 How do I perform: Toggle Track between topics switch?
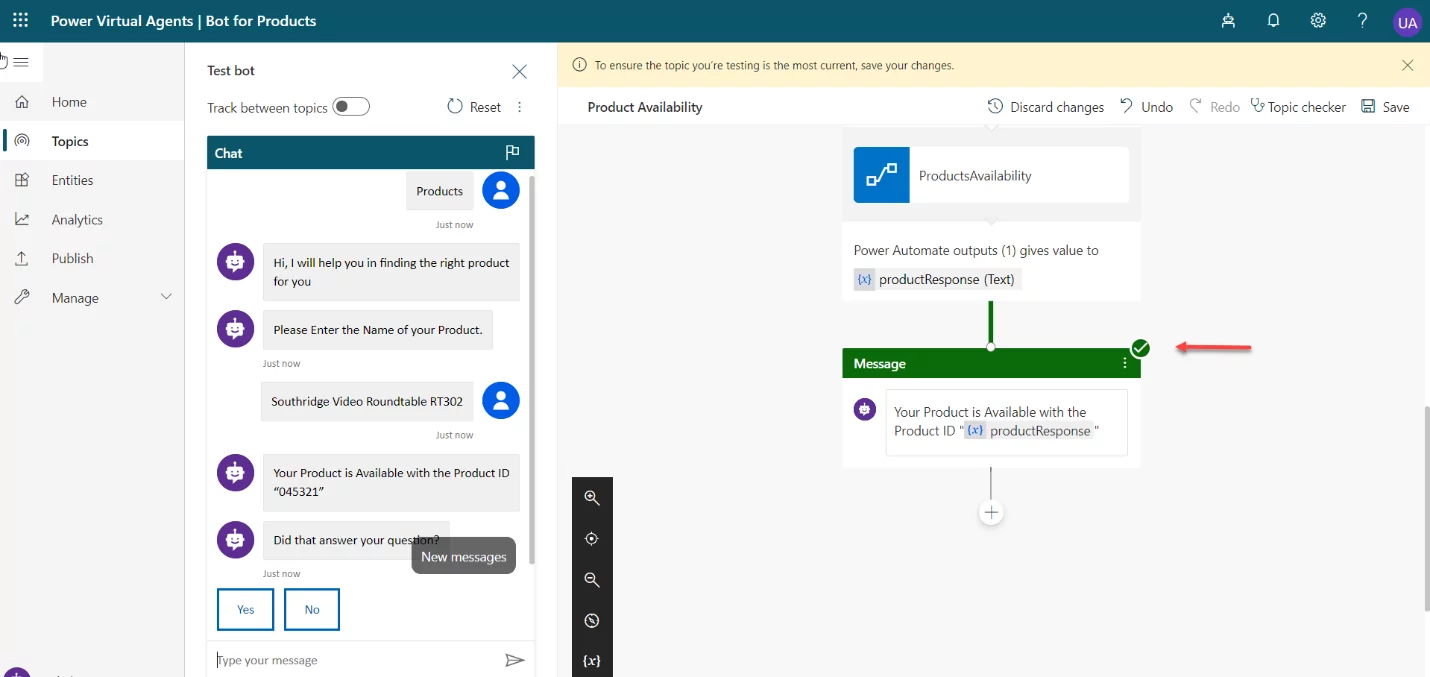click(351, 107)
